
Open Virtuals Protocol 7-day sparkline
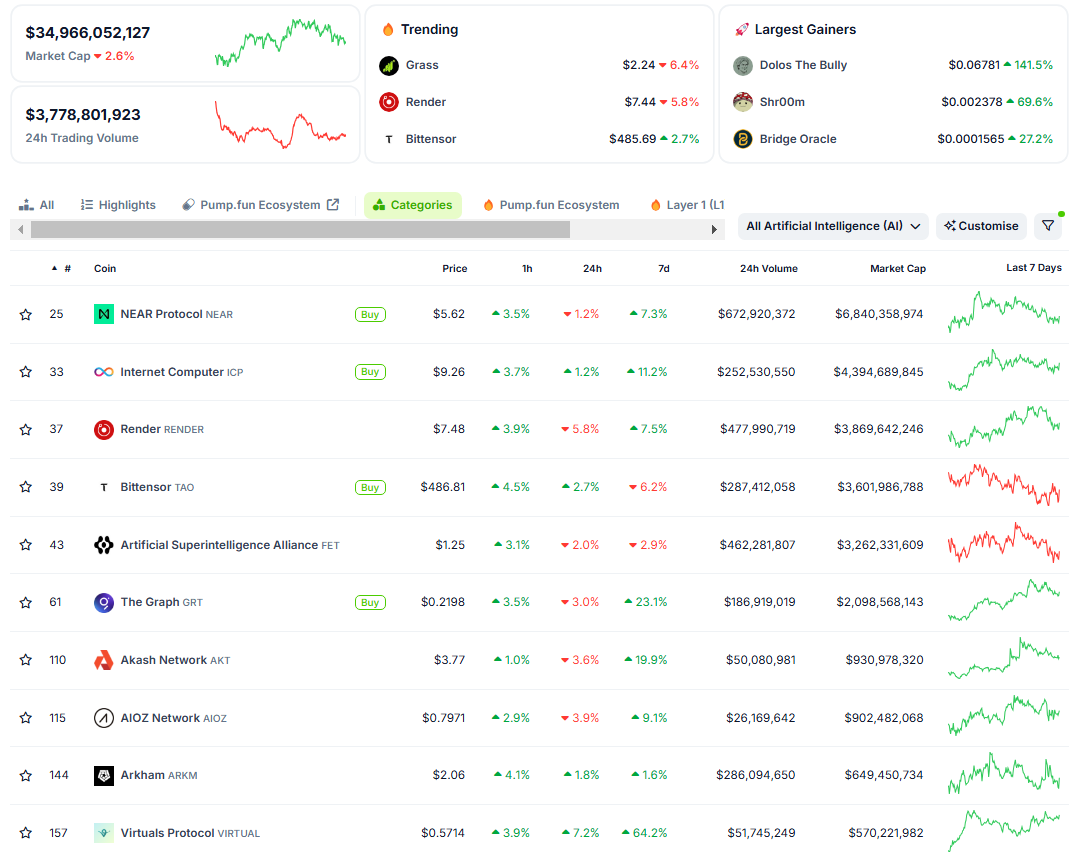(1004, 831)
